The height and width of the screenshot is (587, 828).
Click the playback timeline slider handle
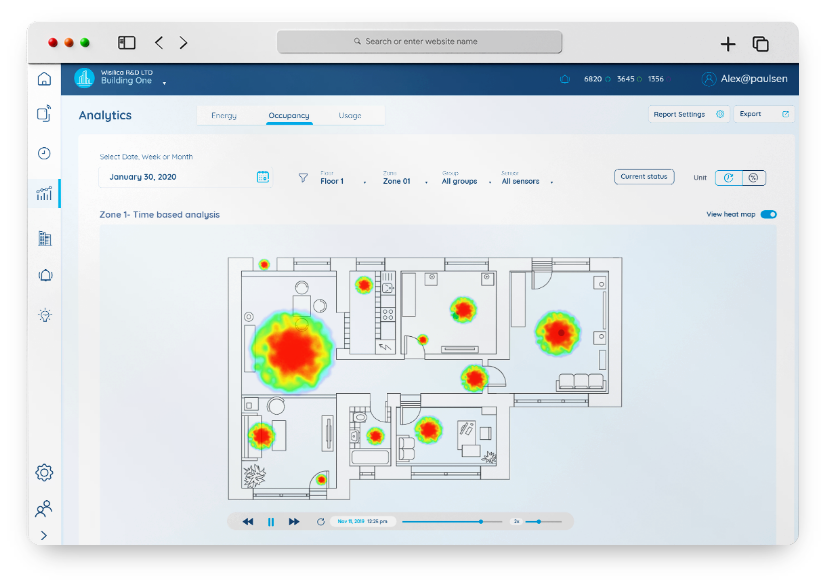(481, 521)
